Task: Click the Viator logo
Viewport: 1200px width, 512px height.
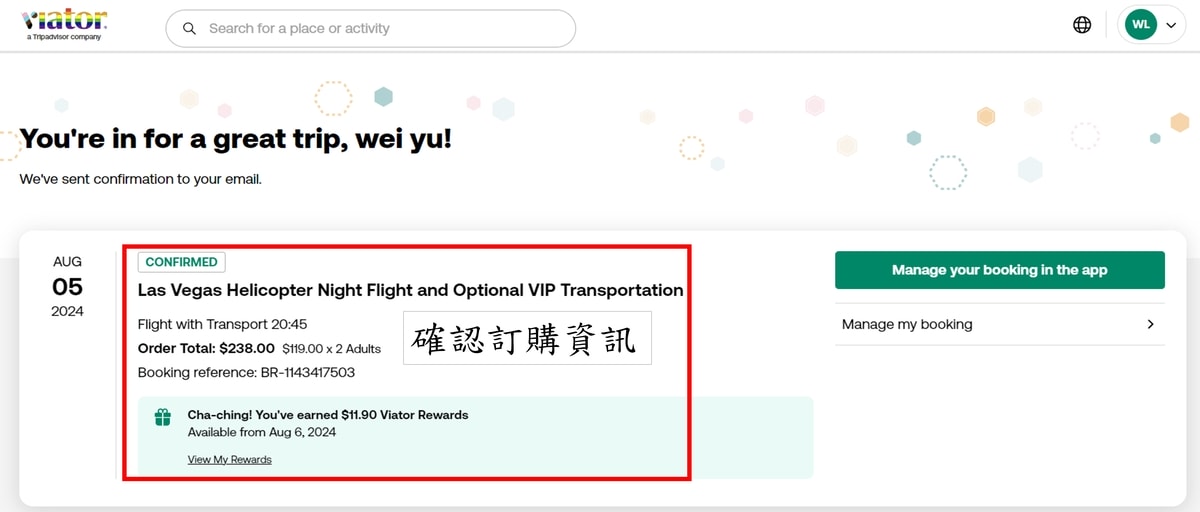Action: (64, 20)
